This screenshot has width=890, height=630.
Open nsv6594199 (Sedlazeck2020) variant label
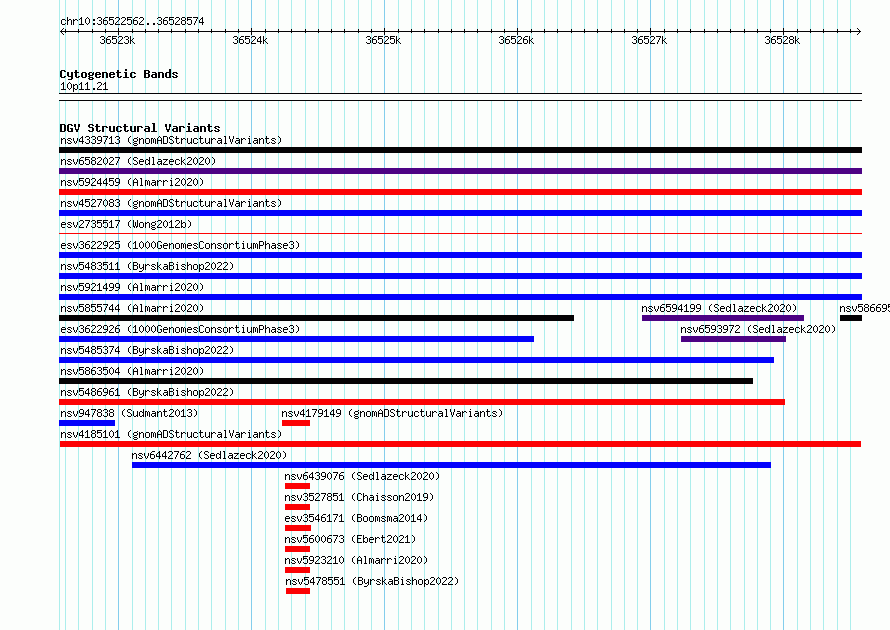(719, 308)
